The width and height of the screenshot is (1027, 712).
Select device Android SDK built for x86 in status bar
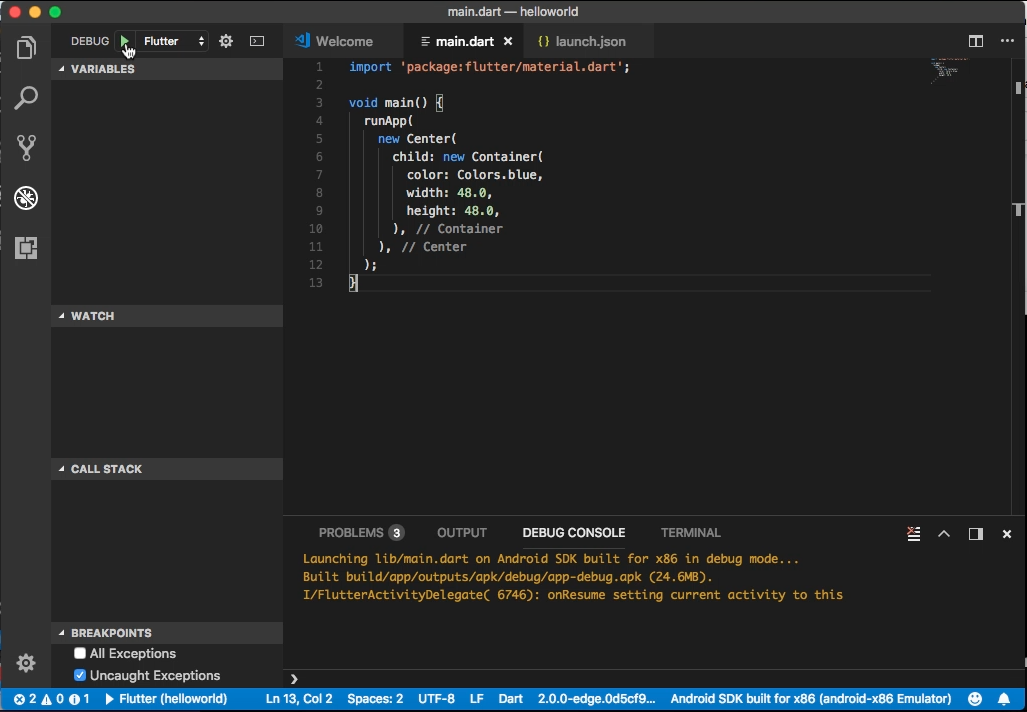tap(810, 699)
